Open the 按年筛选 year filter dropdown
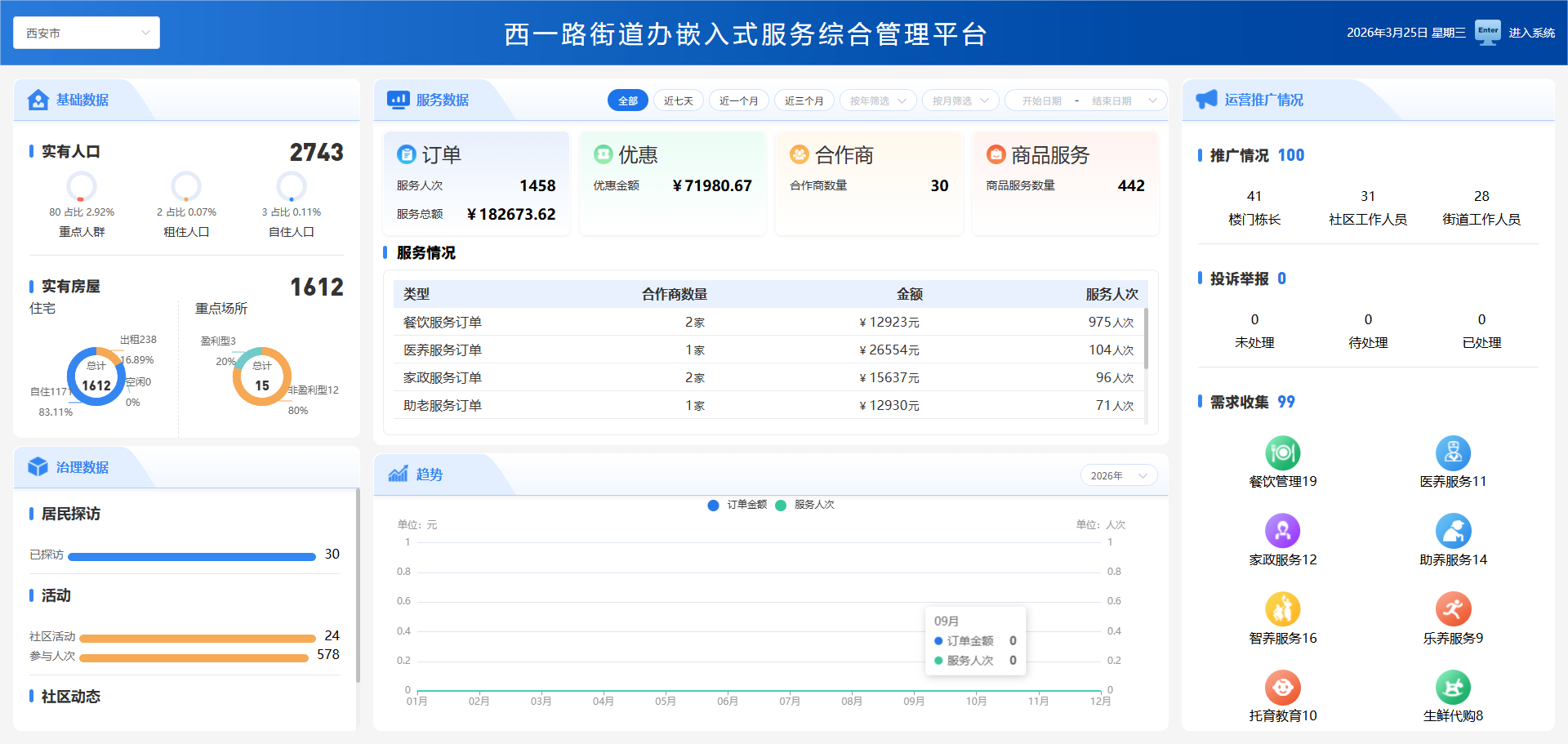The height and width of the screenshot is (744, 1568). click(x=877, y=100)
